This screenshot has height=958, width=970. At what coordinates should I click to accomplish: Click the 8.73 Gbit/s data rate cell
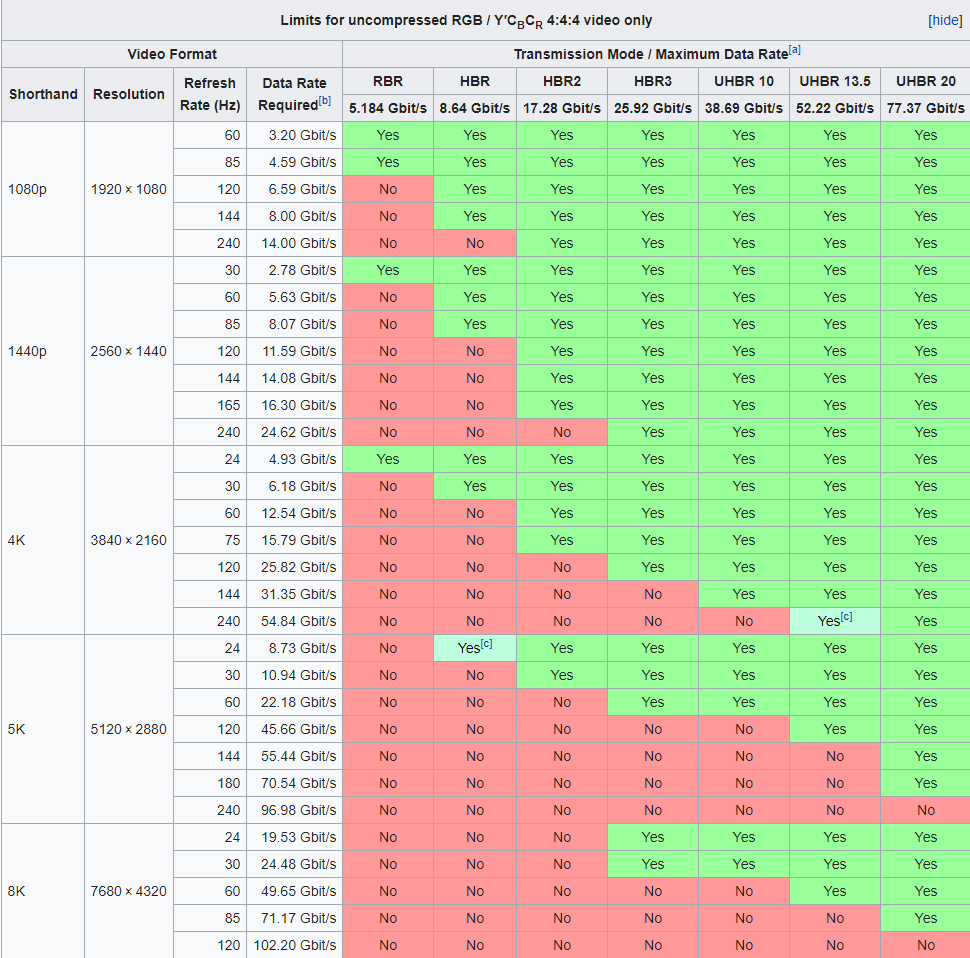[x=294, y=648]
